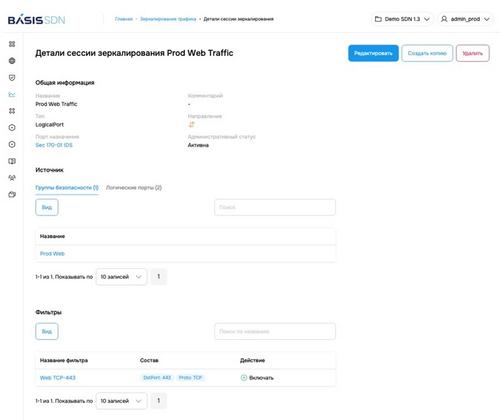
Task: Open records-per-page dropdown under security groups table
Action: (121, 277)
